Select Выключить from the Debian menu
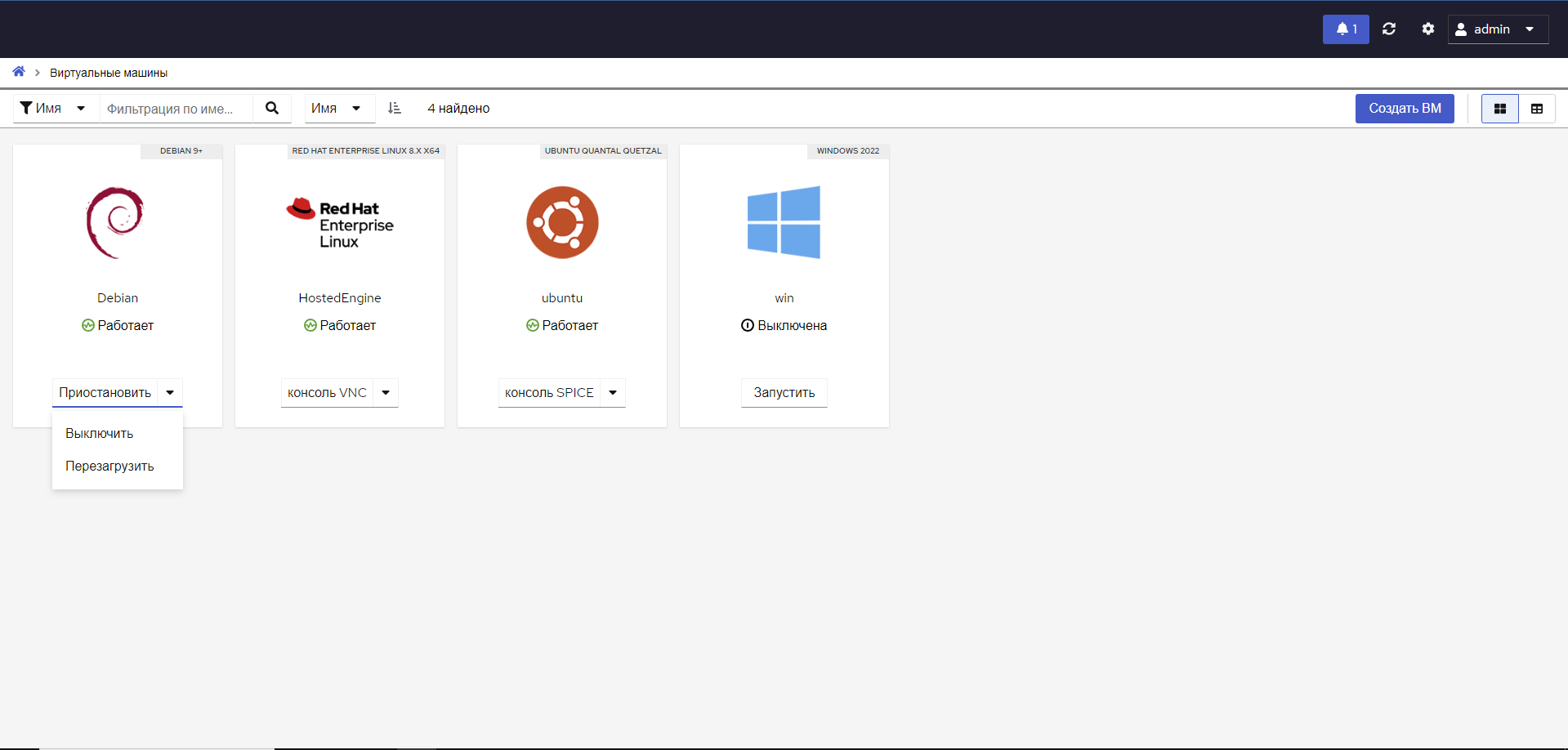The width and height of the screenshot is (1568, 750). coord(100,434)
